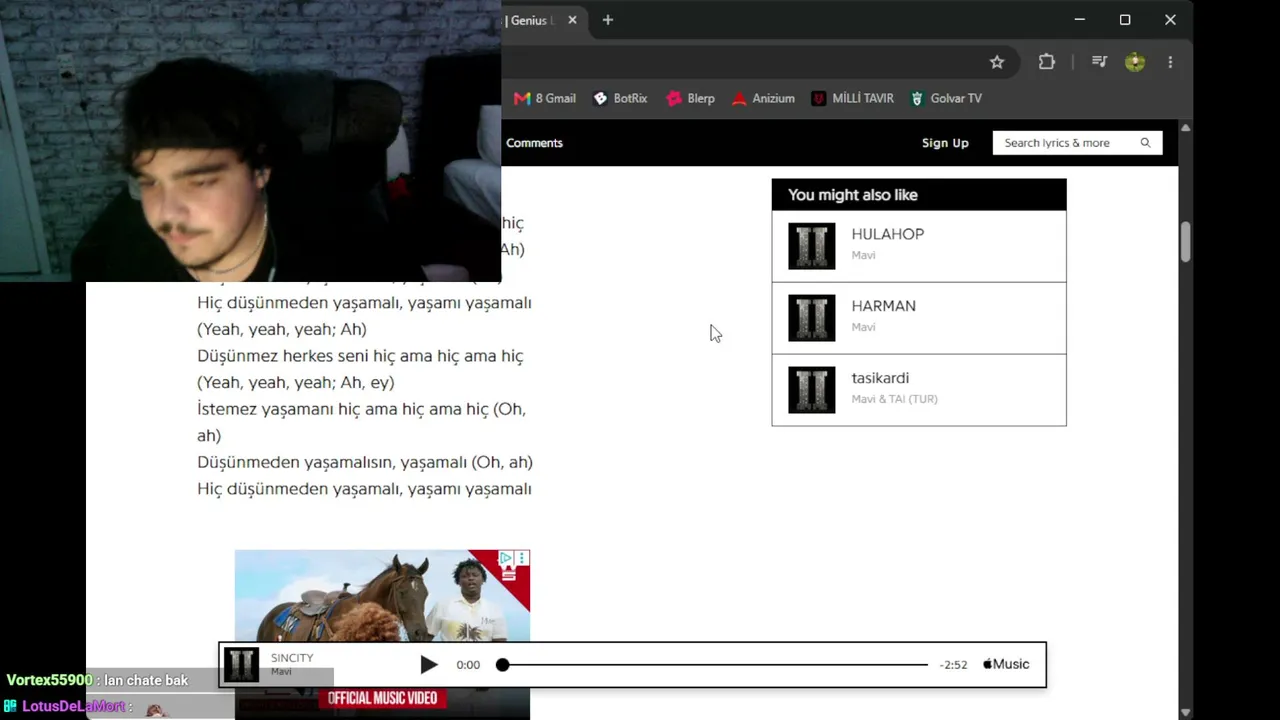This screenshot has height=720, width=1280.
Task: Open the horse music video advertisement
Action: [x=382, y=634]
